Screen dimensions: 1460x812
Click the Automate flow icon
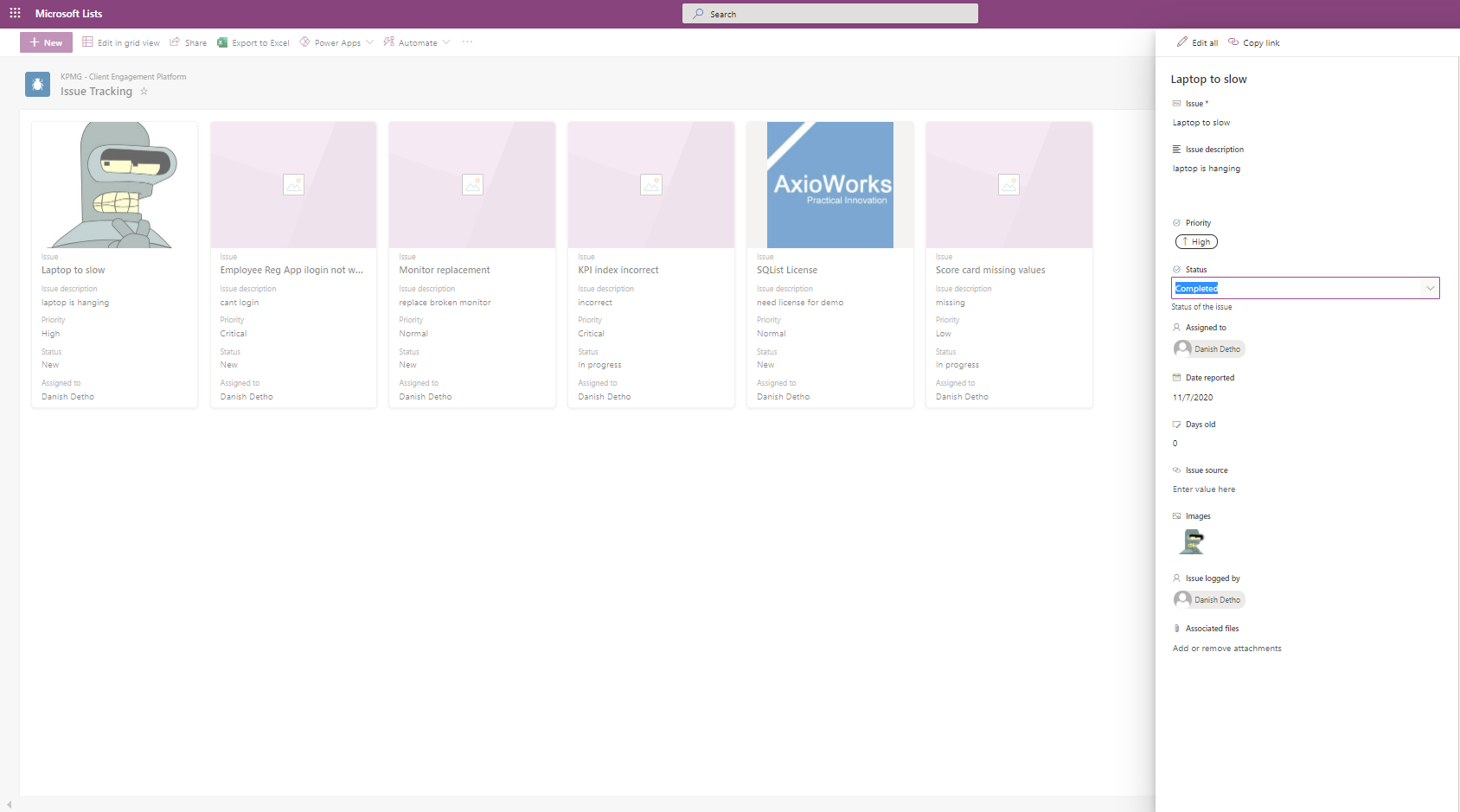pos(389,42)
